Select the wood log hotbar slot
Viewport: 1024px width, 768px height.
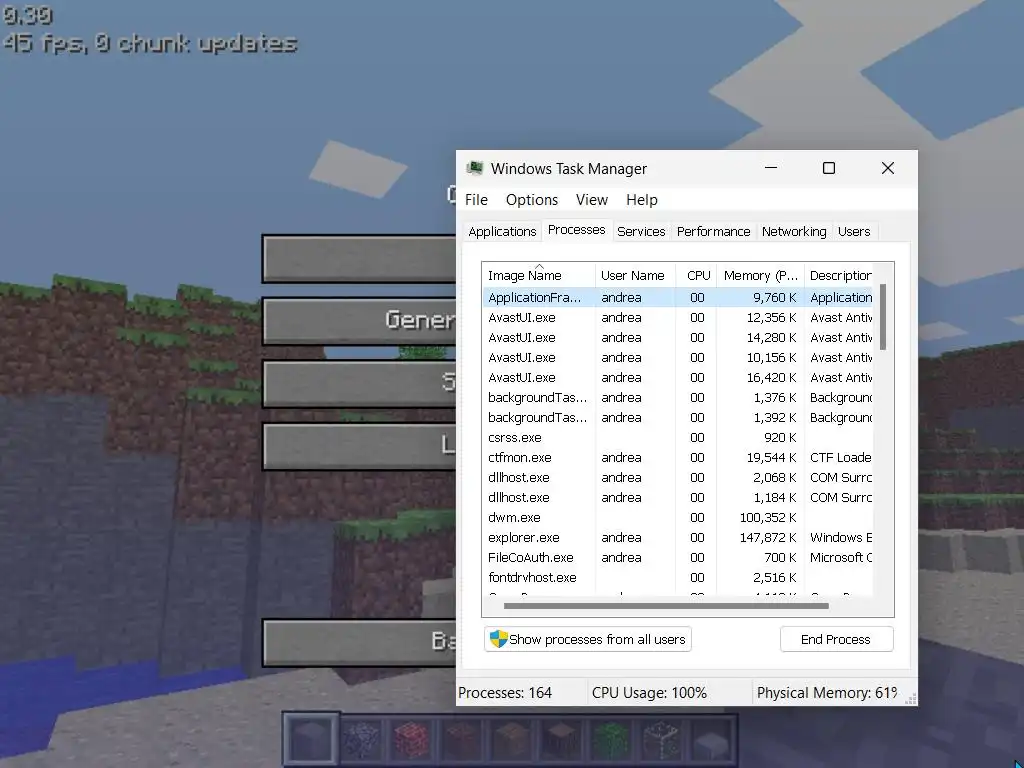(x=560, y=740)
